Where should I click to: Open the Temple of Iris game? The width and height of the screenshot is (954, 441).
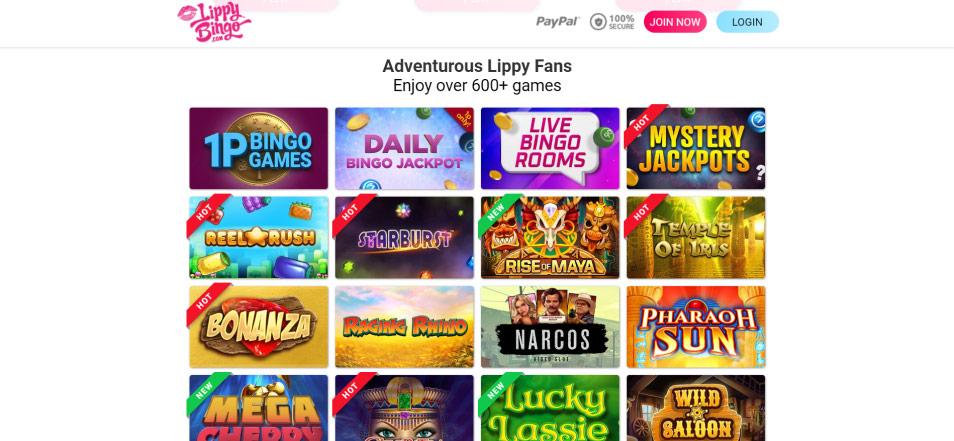point(696,237)
